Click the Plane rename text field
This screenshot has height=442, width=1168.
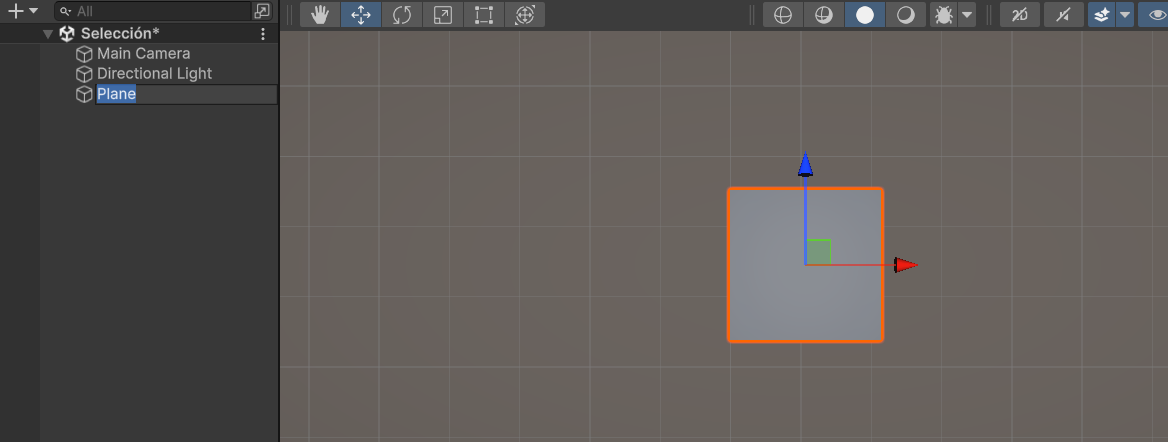coord(186,95)
